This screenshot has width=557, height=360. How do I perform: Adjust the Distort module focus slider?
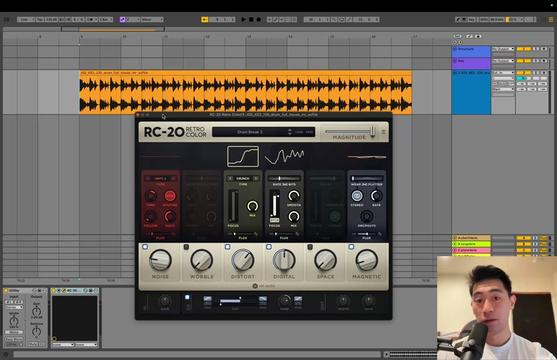(x=233, y=206)
